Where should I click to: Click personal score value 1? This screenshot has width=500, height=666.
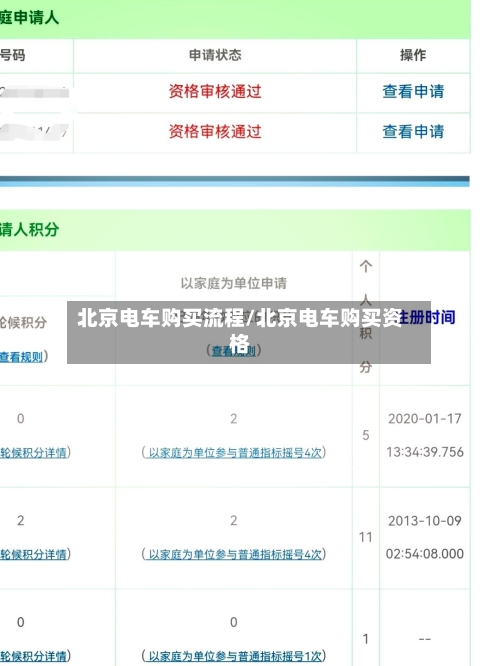click(366, 639)
